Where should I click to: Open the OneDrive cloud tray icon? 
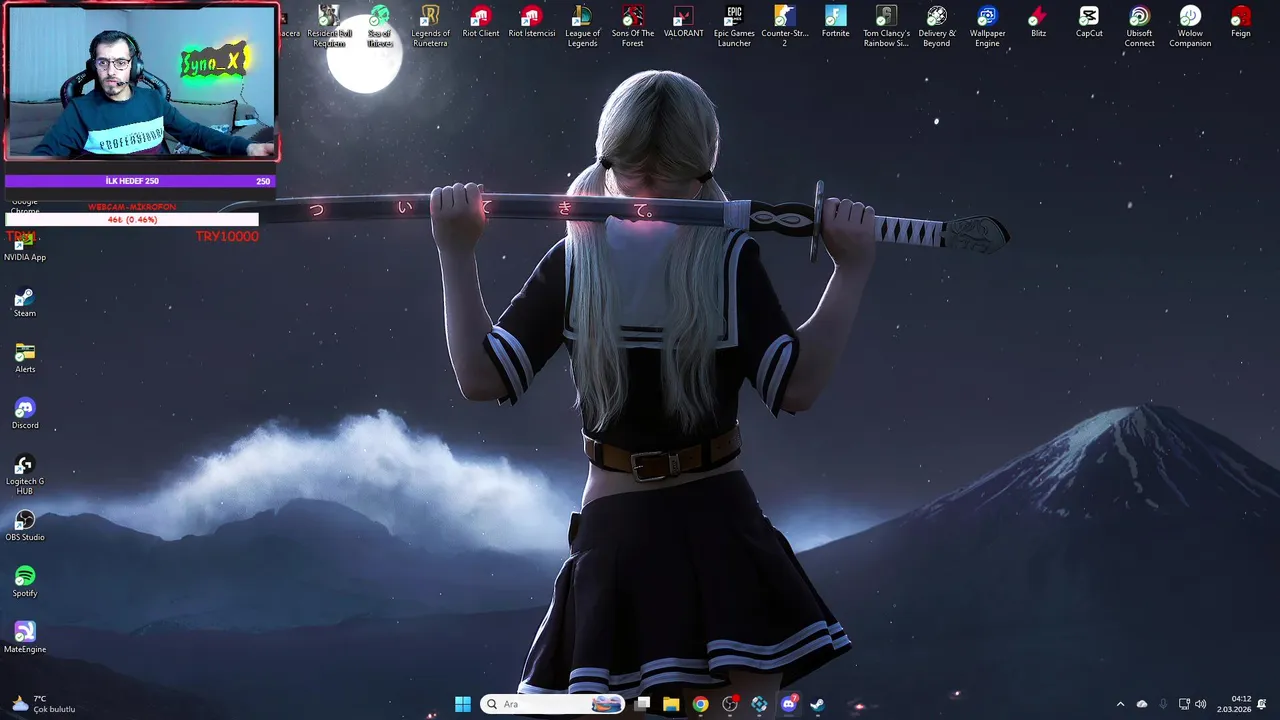[1142, 704]
